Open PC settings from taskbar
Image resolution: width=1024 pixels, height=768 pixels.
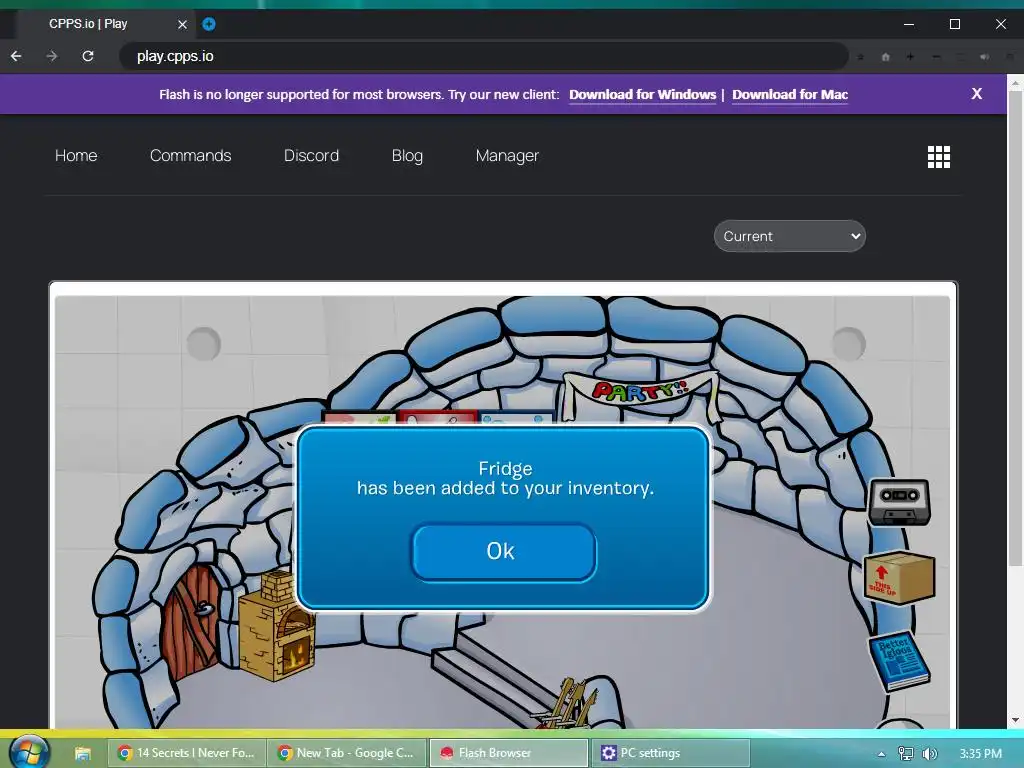click(670, 753)
